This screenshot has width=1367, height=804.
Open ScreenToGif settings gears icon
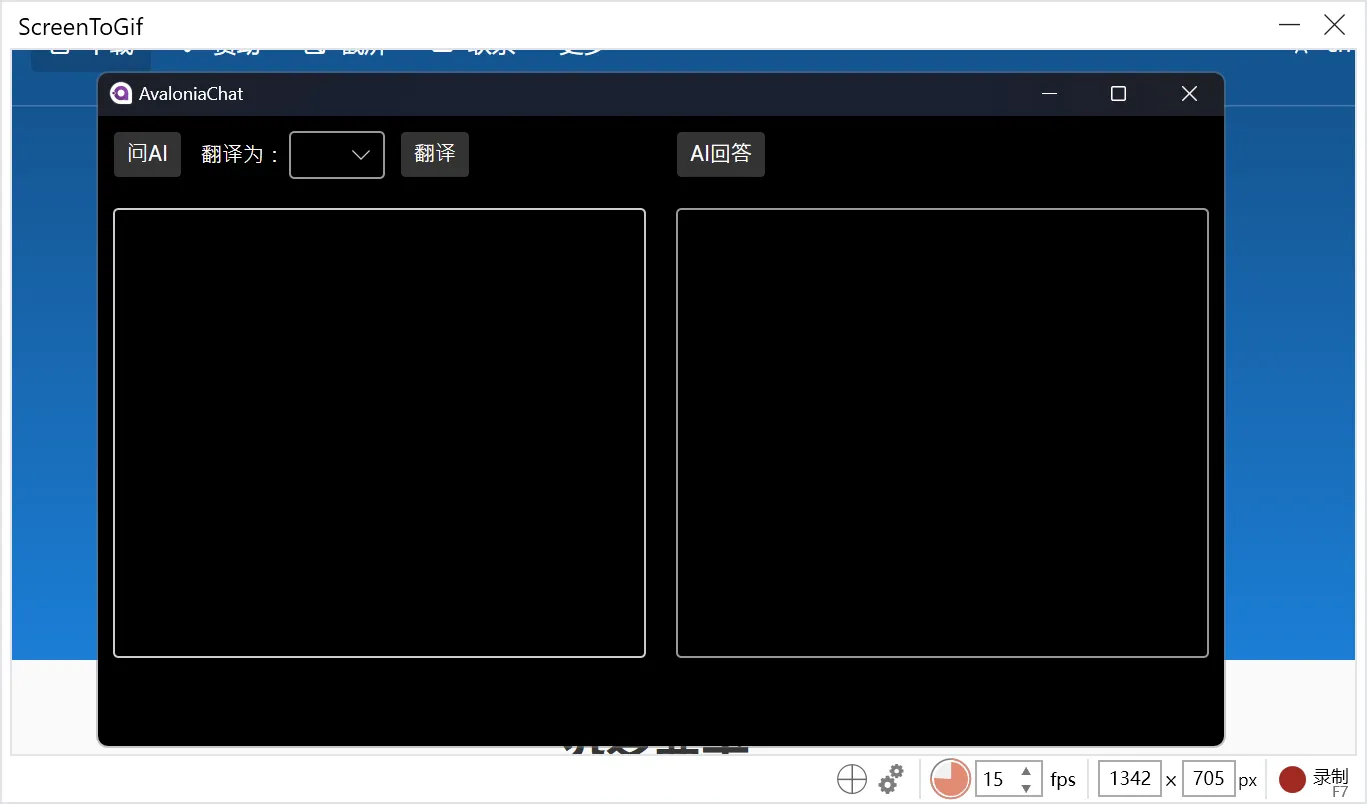(891, 779)
